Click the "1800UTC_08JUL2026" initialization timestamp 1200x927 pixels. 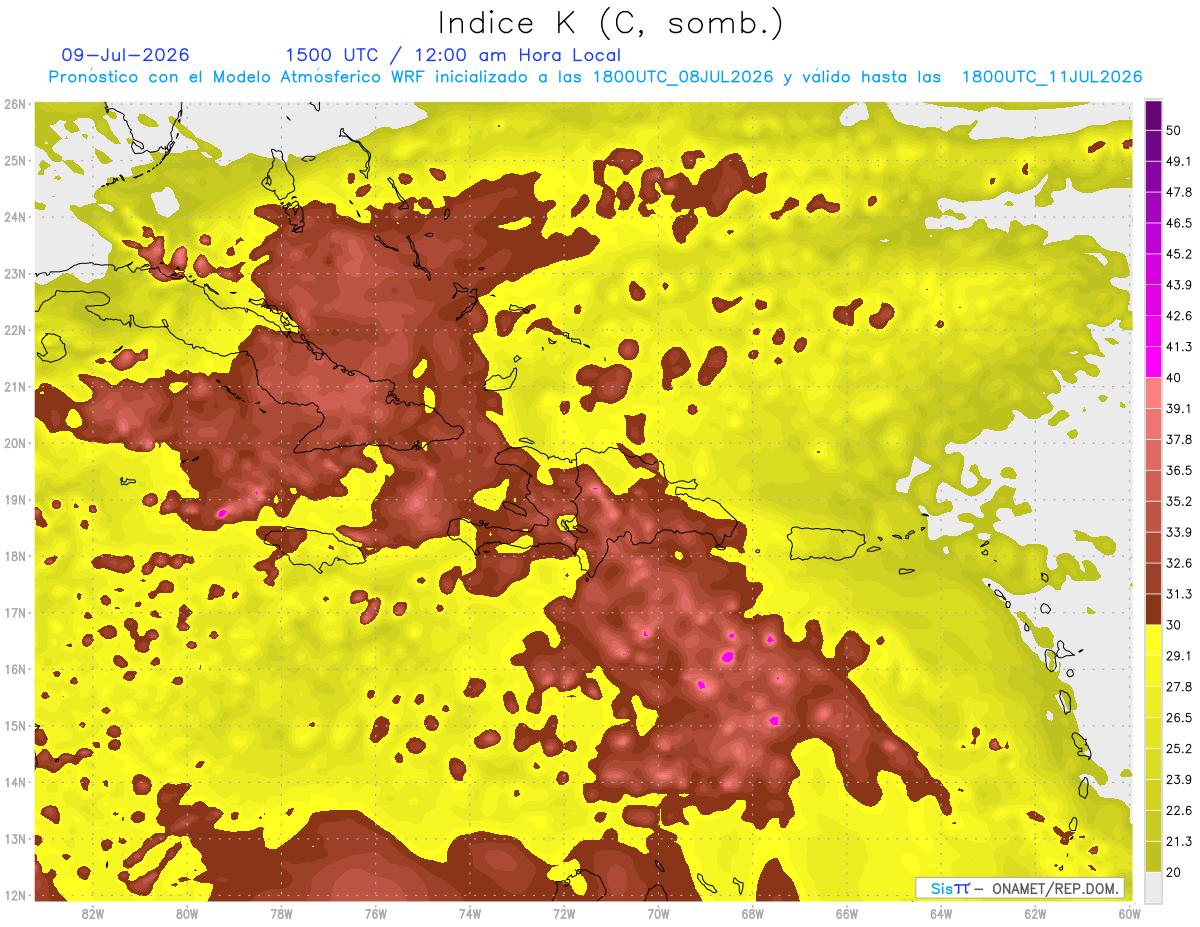tap(683, 77)
